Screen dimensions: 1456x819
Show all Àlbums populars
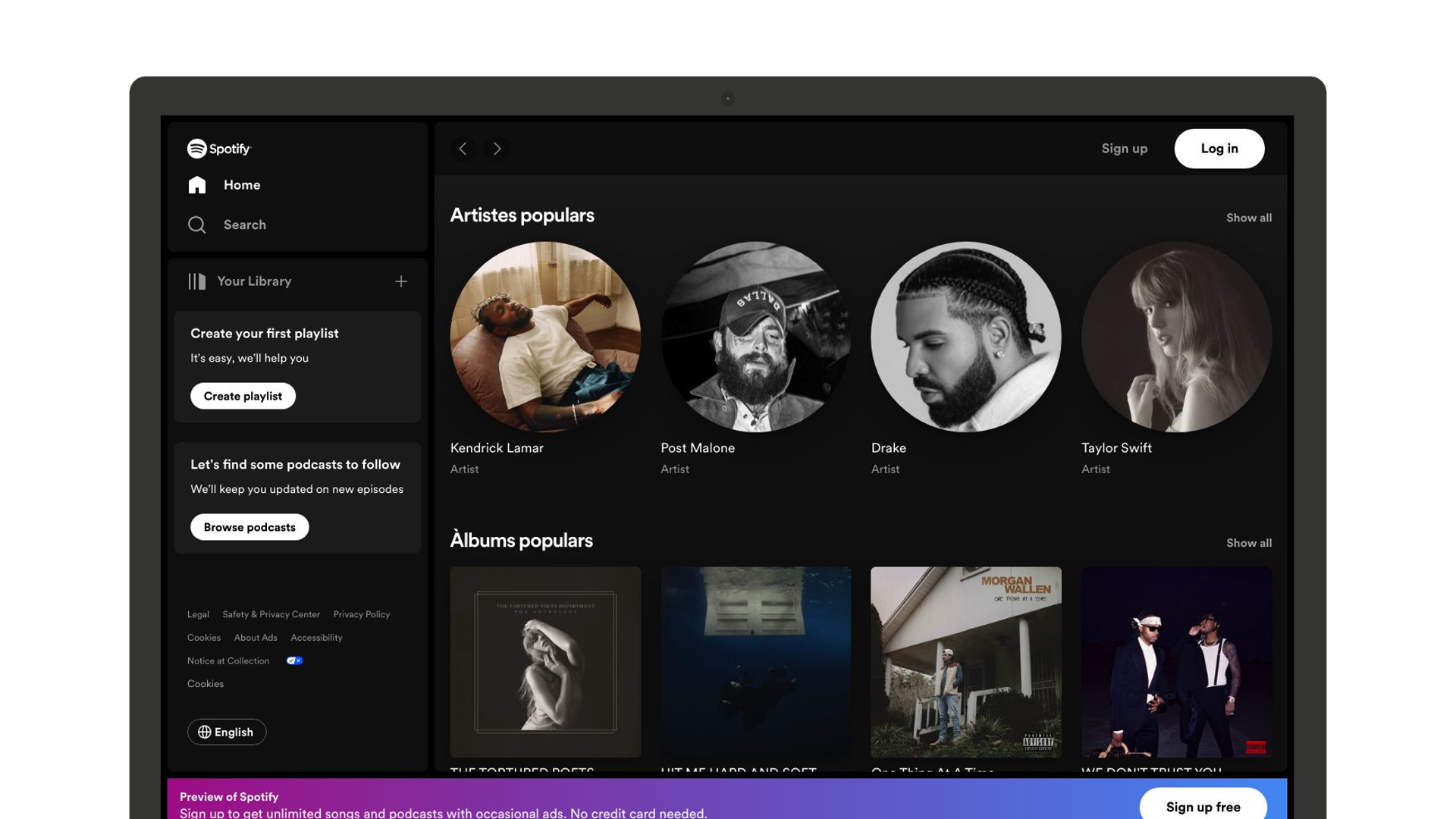click(x=1249, y=543)
